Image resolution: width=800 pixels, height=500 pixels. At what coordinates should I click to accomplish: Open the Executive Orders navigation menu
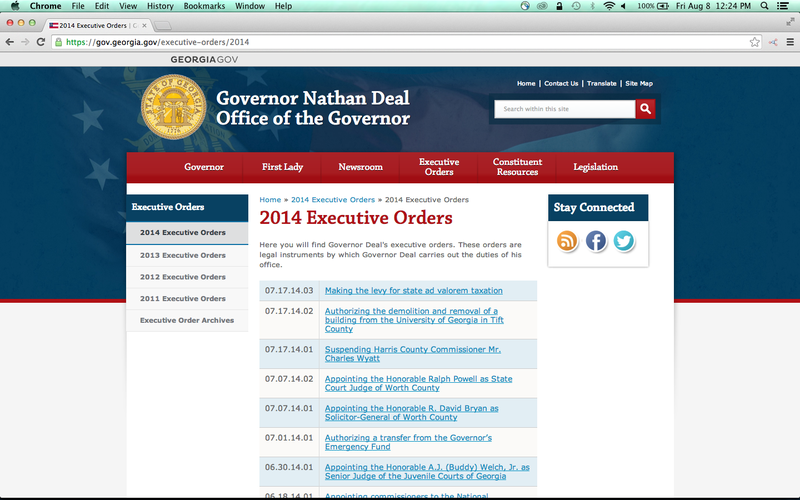pyautogui.click(x=438, y=167)
